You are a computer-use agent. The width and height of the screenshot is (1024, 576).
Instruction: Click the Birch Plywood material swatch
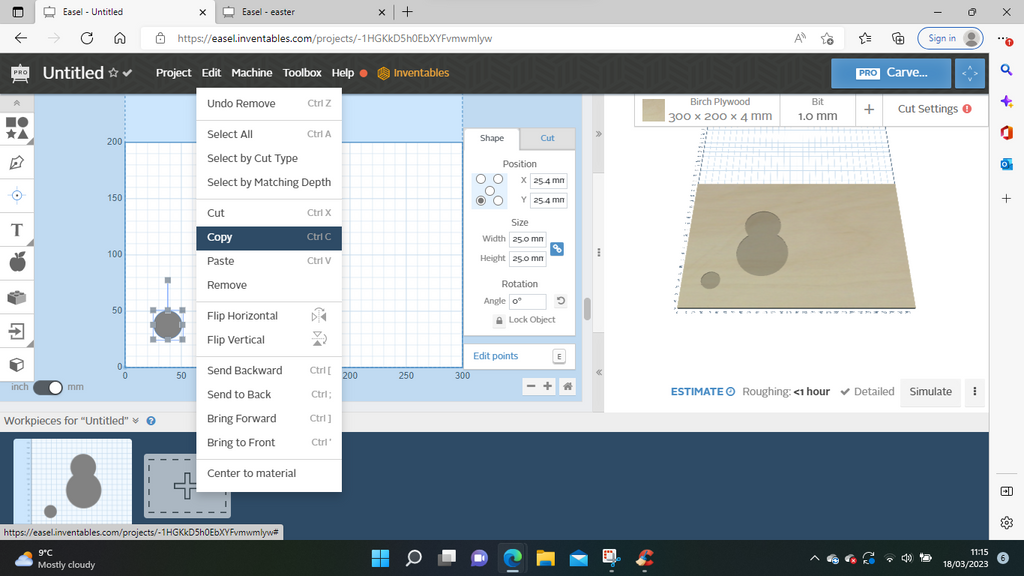[x=653, y=110]
